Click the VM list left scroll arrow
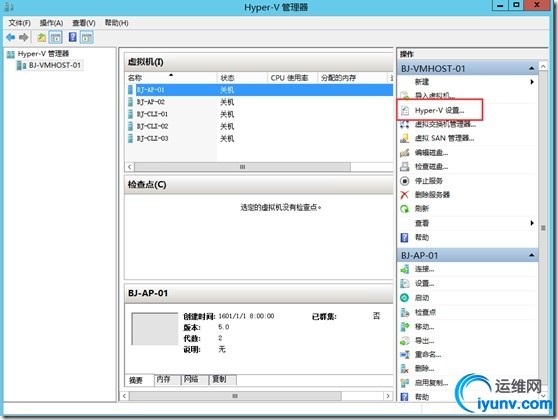558x420 pixels. click(130, 167)
